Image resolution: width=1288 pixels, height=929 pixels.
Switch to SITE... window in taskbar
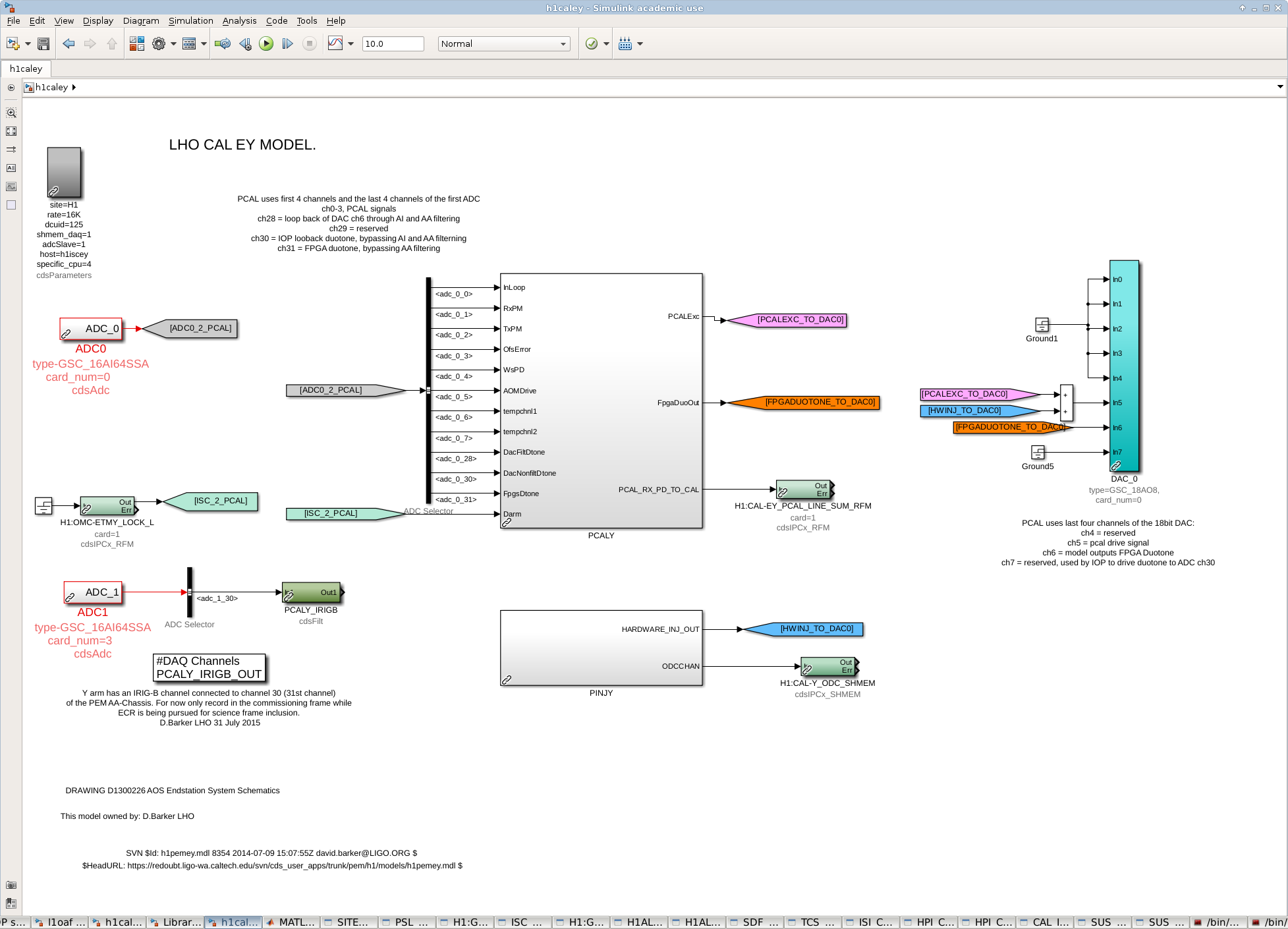coord(350,922)
